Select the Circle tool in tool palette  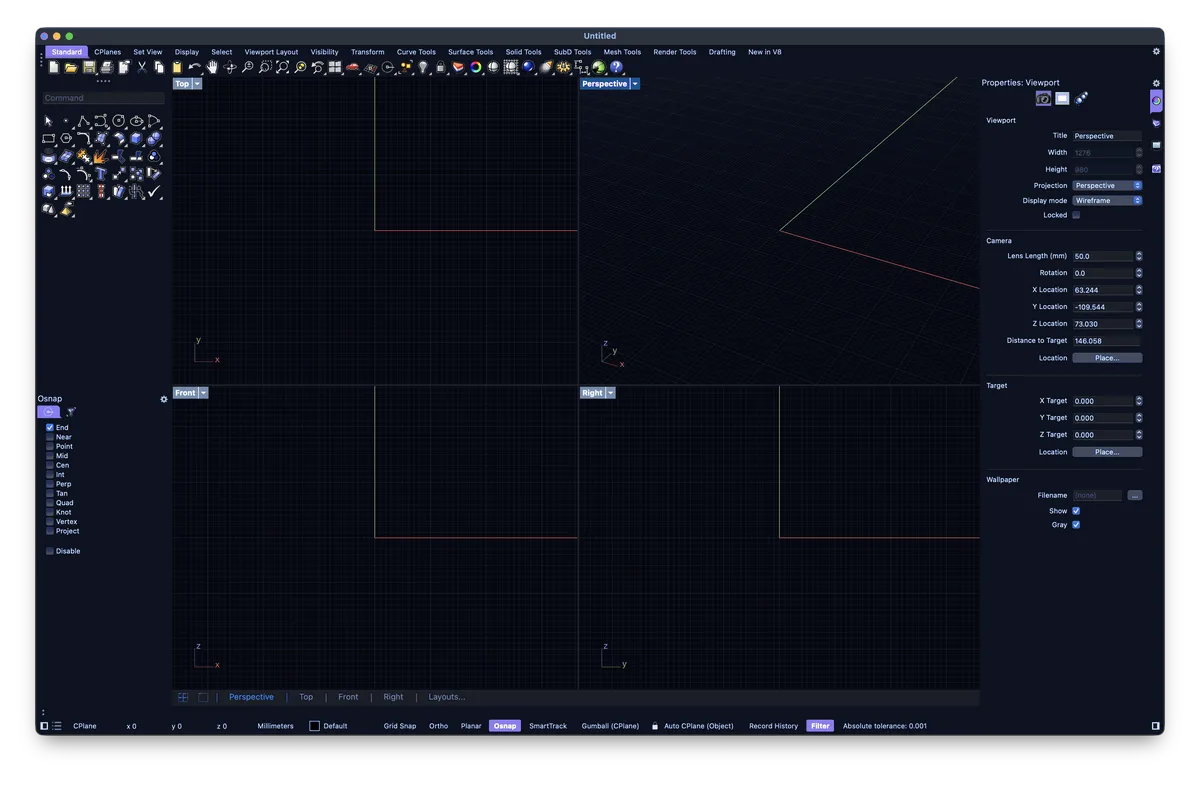click(x=118, y=121)
